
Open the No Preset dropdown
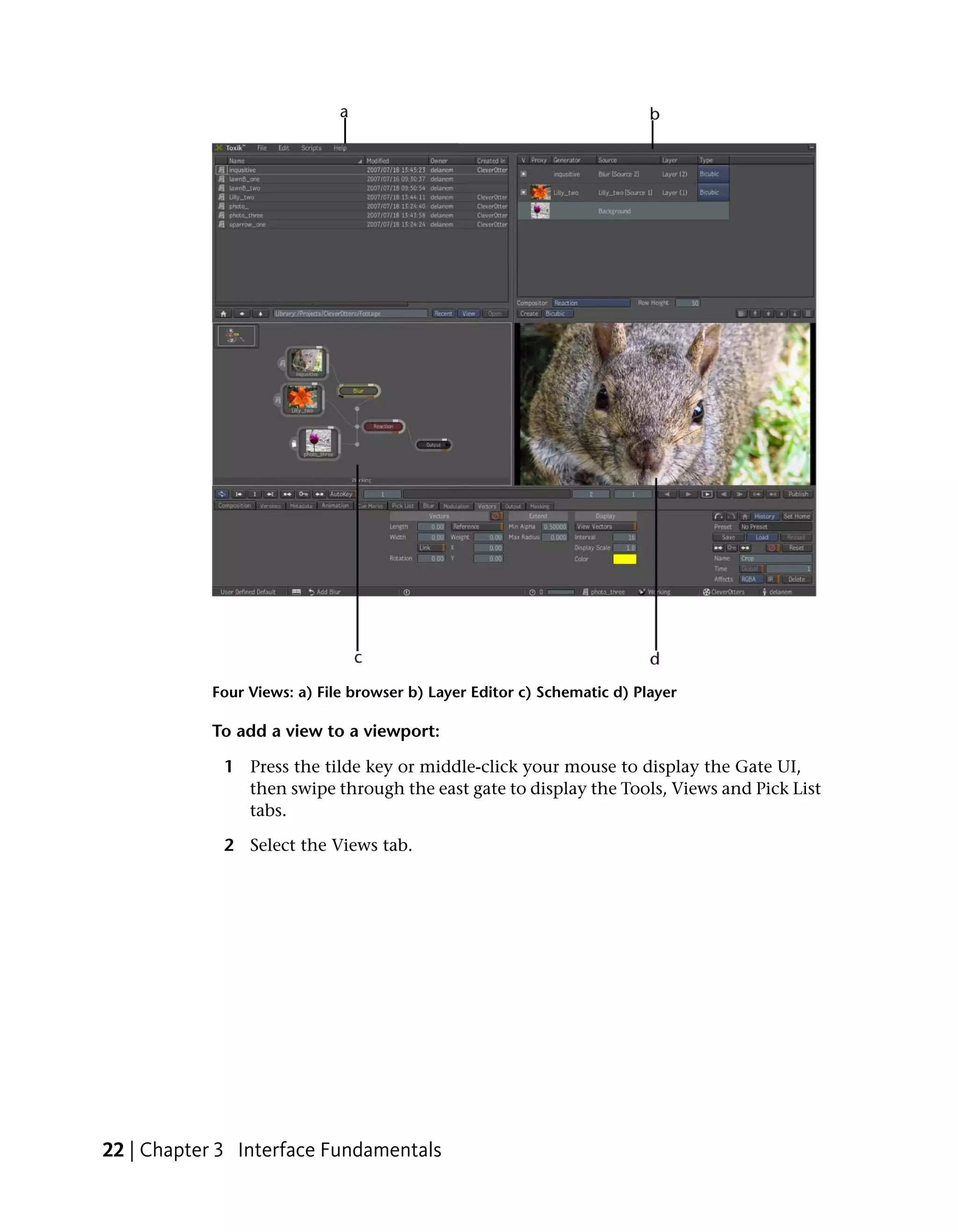pos(775,527)
